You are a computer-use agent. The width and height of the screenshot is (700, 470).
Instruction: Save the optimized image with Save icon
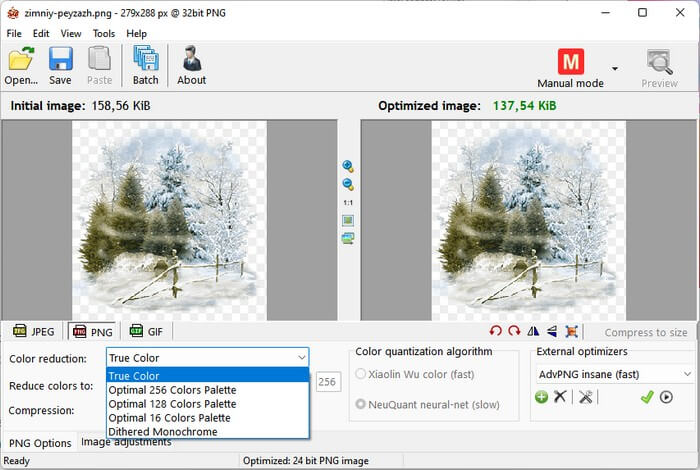pyautogui.click(x=60, y=64)
